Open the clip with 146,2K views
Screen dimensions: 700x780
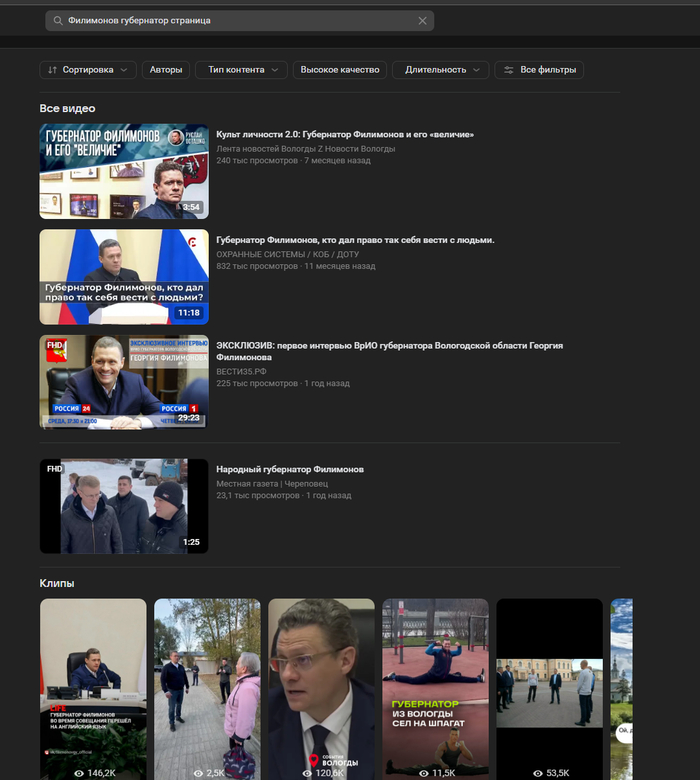[93, 688]
